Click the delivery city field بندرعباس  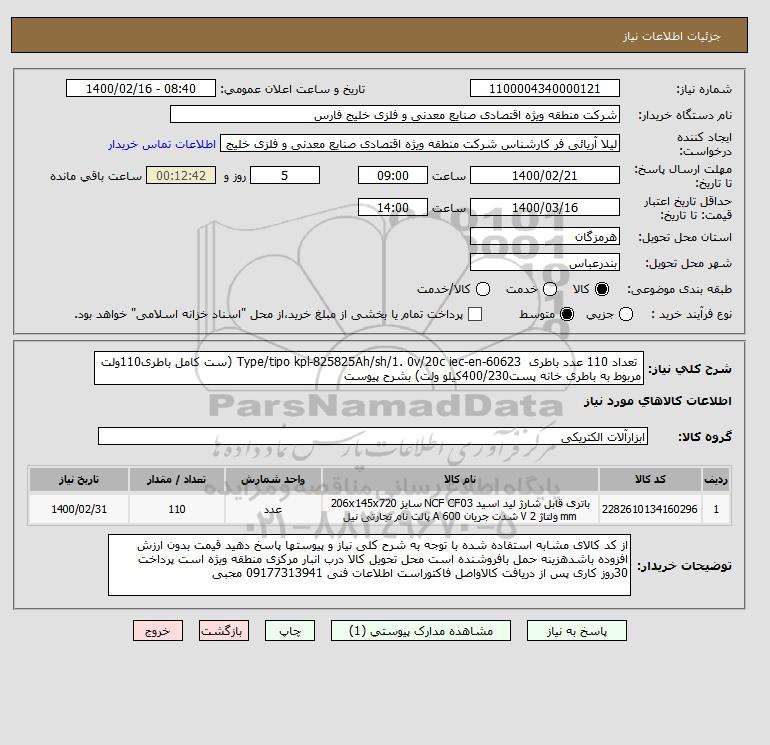(x=545, y=263)
